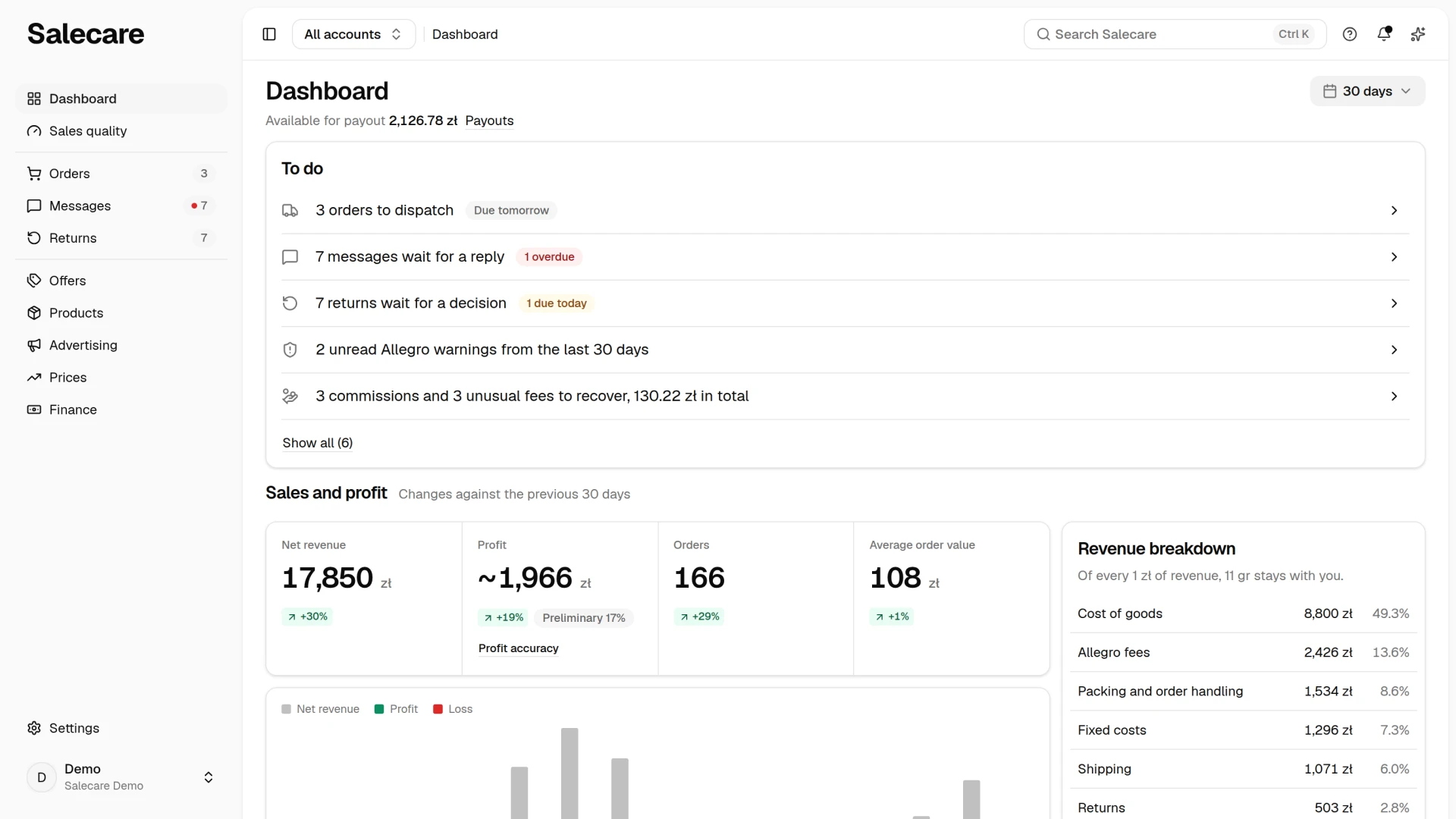The width and height of the screenshot is (1456, 819).
Task: Click the hand-coins icon beside commissions to recover
Action: tap(290, 396)
